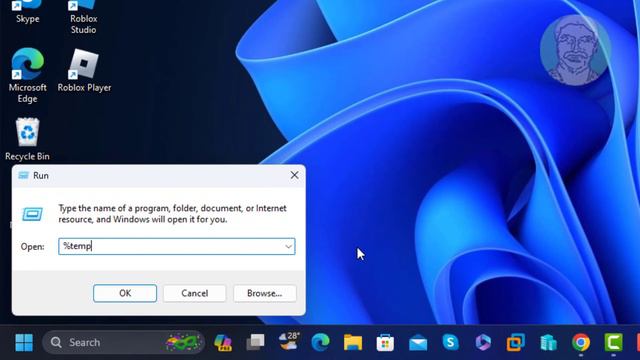Select the Roblox Player desktop shortcut
This screenshot has height=360, width=640.
point(84,71)
